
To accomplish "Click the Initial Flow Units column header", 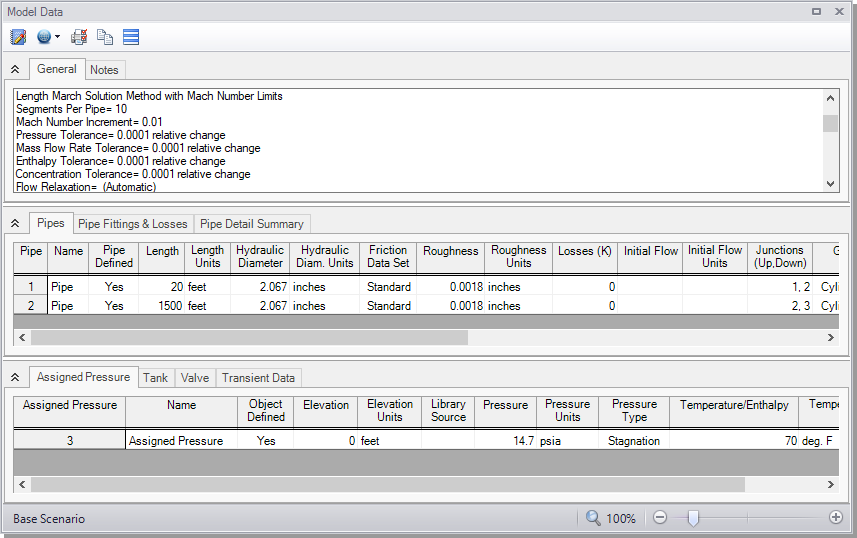I will (x=715, y=257).
